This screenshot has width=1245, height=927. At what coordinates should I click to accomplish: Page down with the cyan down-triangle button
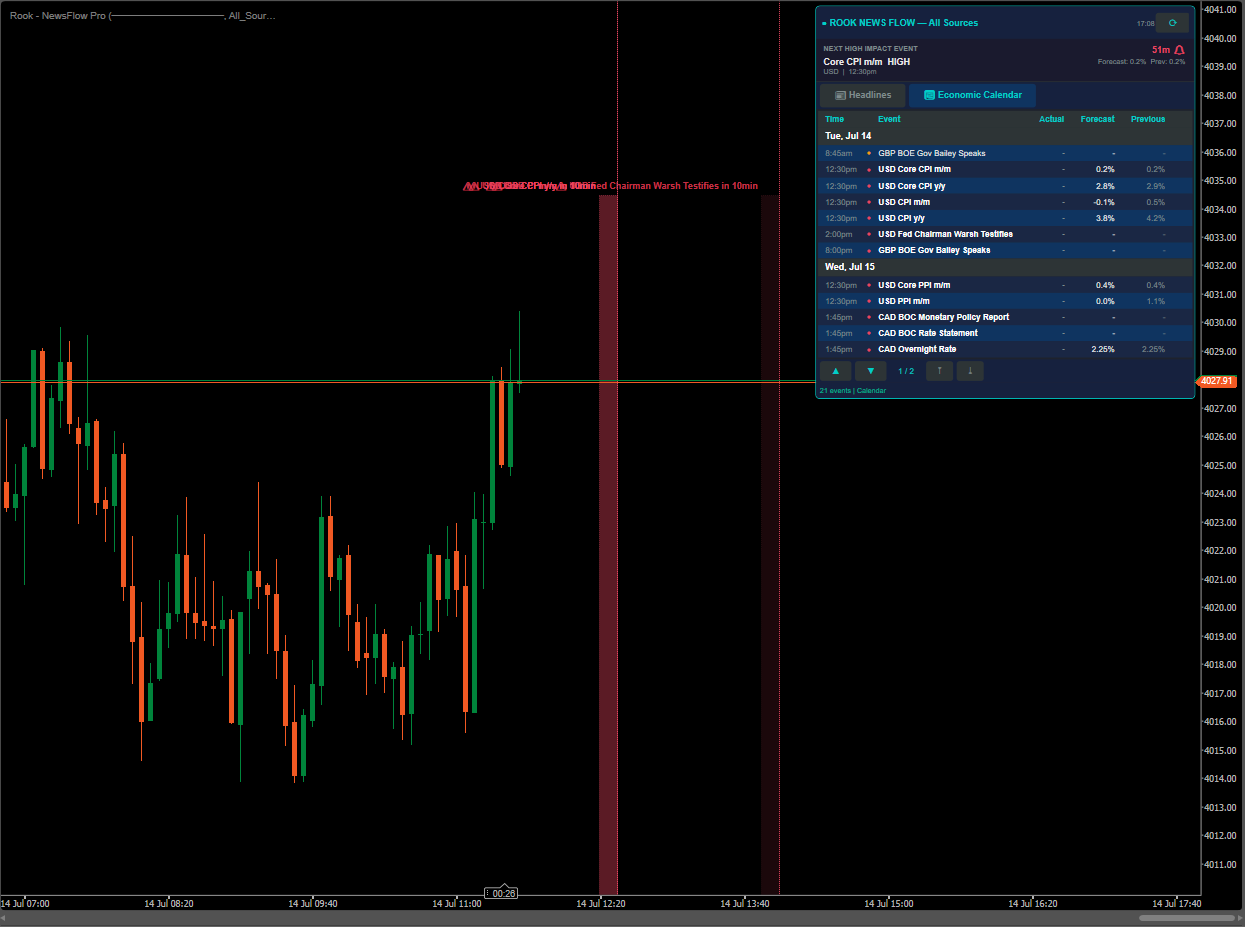870,371
